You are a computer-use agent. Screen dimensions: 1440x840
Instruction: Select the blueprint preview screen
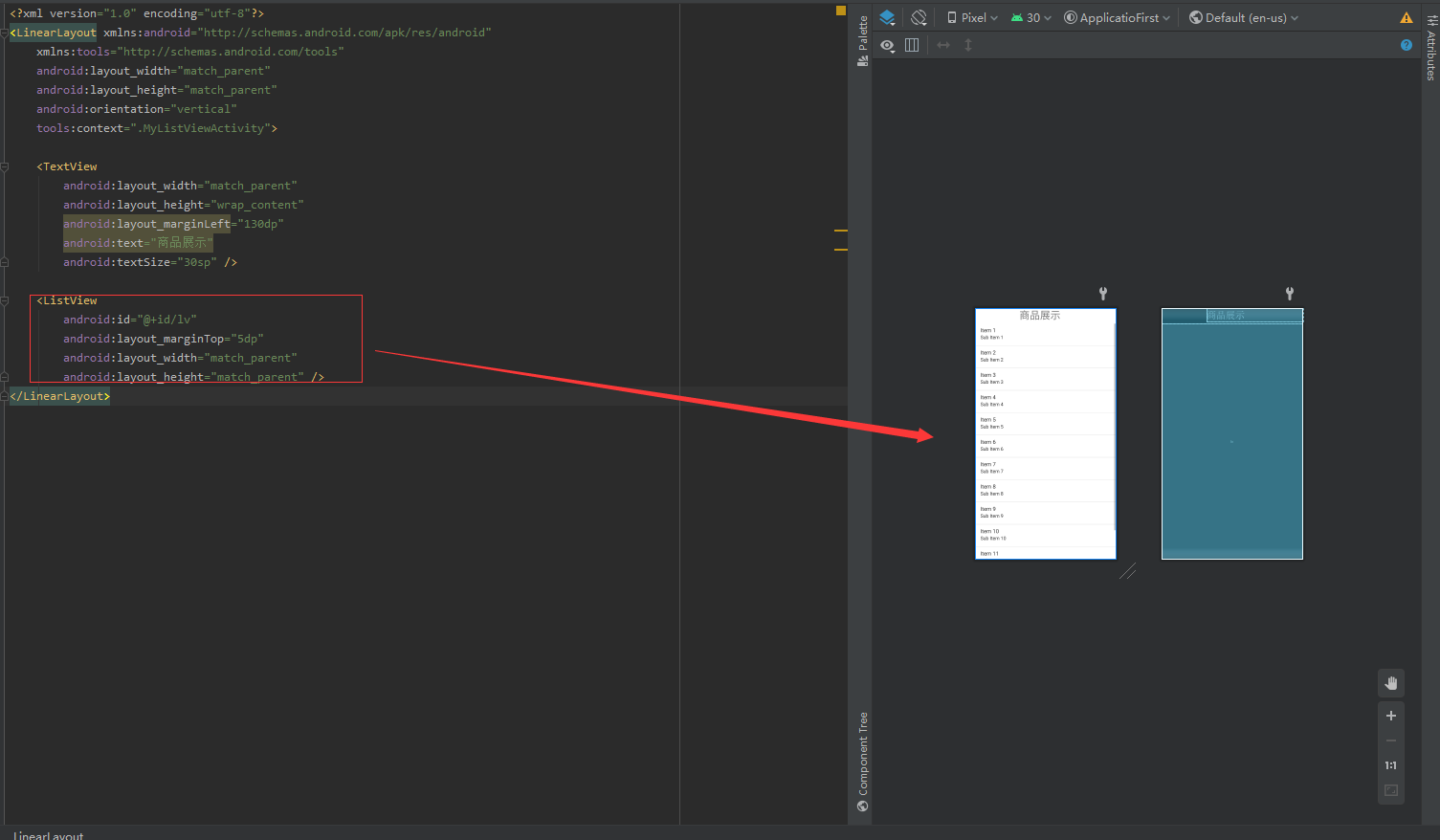pyautogui.click(x=1232, y=433)
